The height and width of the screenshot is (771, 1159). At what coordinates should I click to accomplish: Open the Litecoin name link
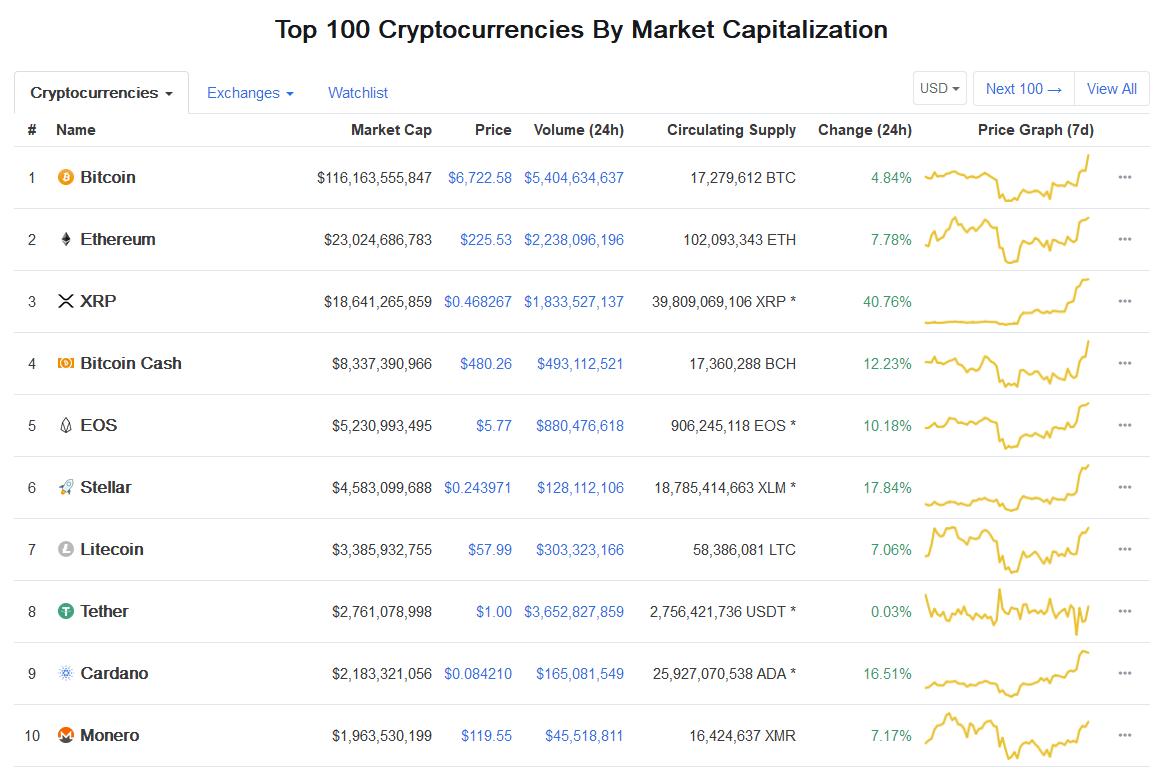coord(112,550)
